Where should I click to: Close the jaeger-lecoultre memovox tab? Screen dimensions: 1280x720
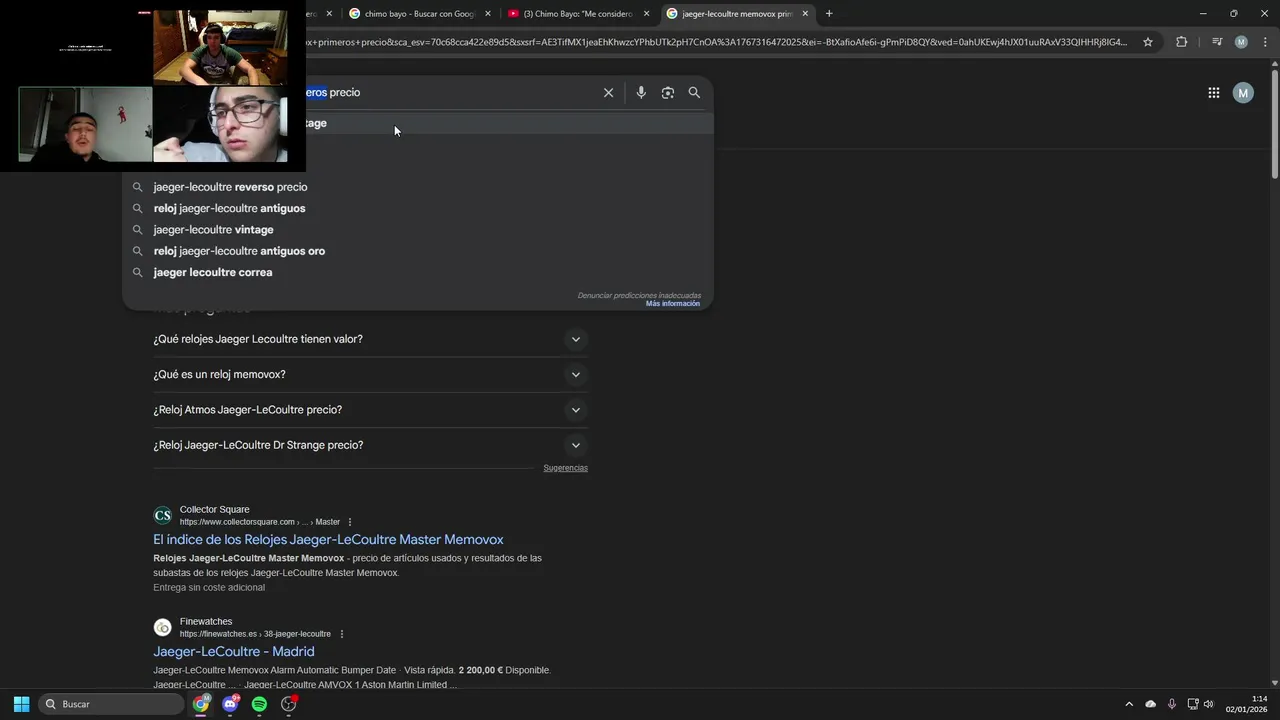(805, 14)
